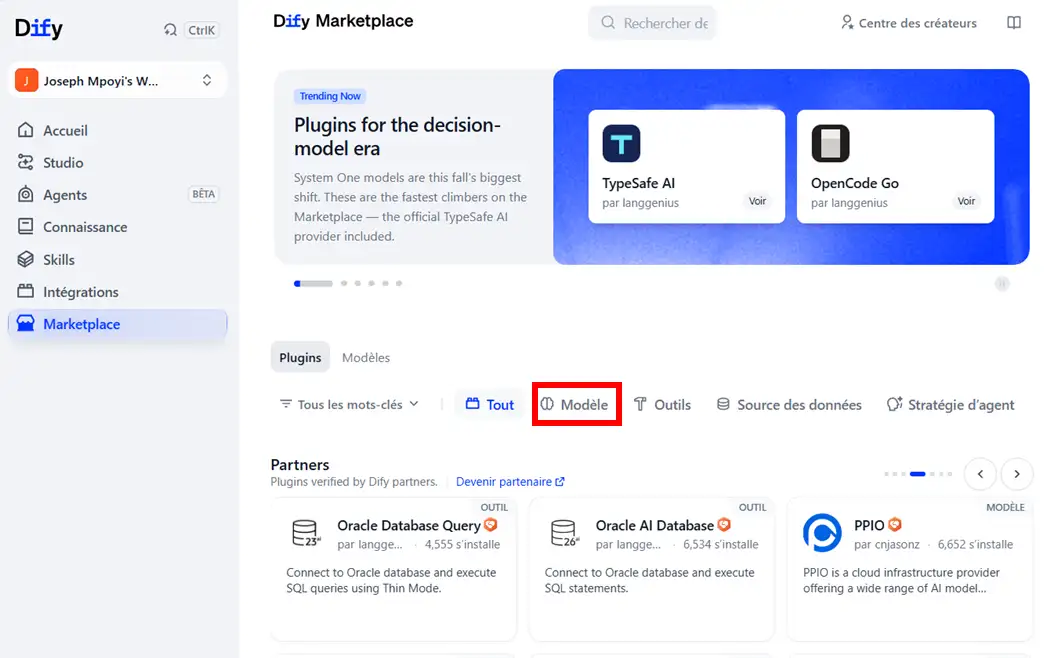Viewport: 1050px width, 658px height.
Task: Select the Outils category filter
Action: click(x=662, y=404)
